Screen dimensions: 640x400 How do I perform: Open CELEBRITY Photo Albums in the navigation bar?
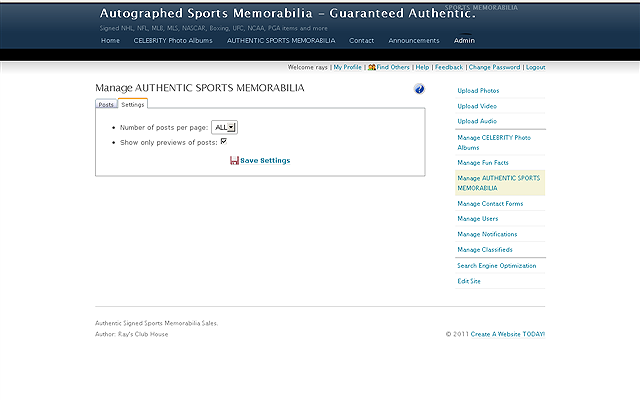[x=173, y=41]
